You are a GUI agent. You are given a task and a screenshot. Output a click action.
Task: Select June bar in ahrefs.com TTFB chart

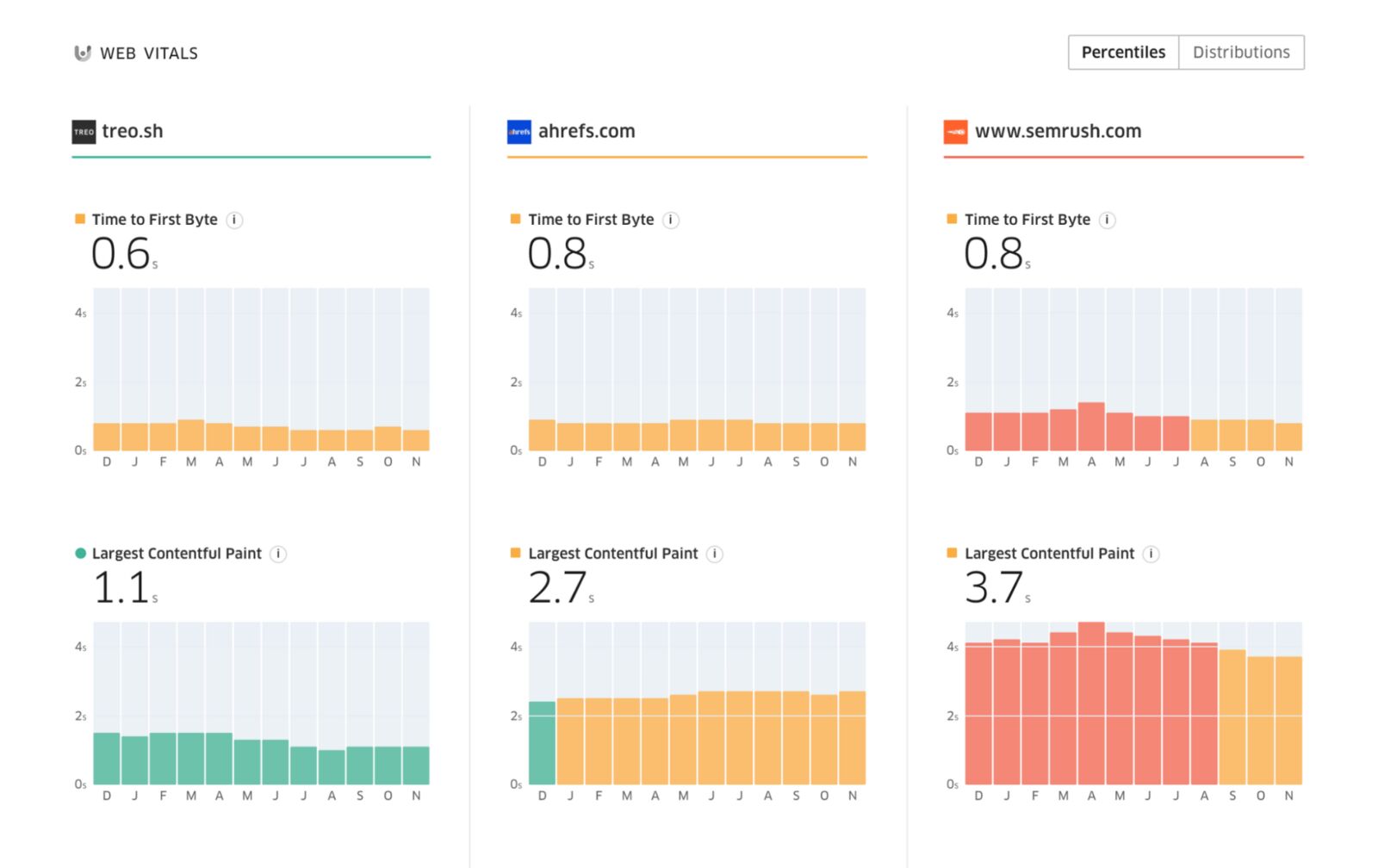[711, 435]
